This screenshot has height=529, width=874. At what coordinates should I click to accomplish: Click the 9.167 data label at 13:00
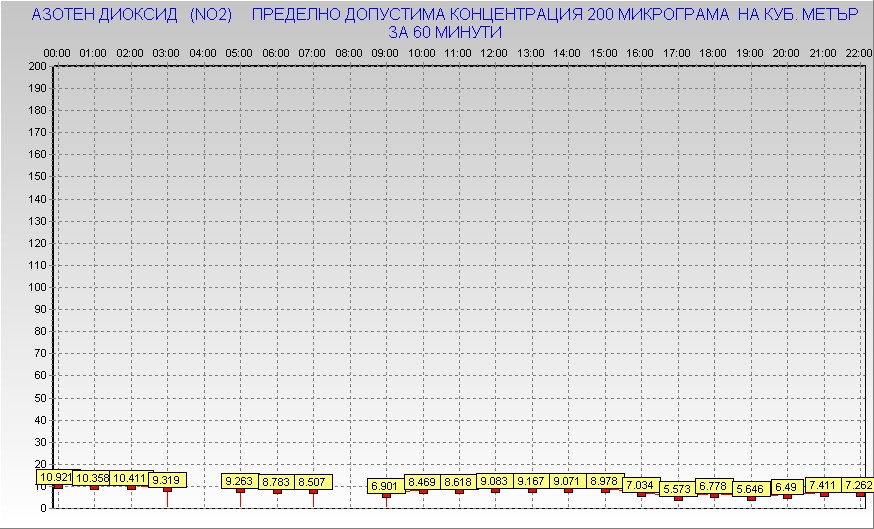[532, 481]
